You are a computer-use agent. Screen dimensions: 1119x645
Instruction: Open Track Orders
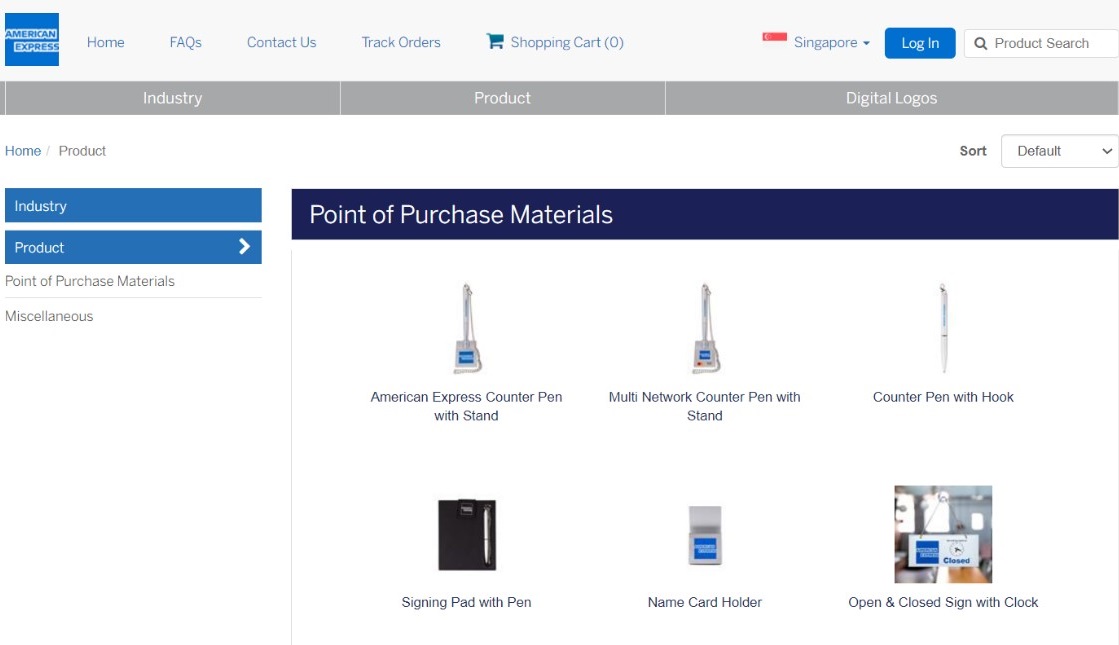[x=401, y=42]
